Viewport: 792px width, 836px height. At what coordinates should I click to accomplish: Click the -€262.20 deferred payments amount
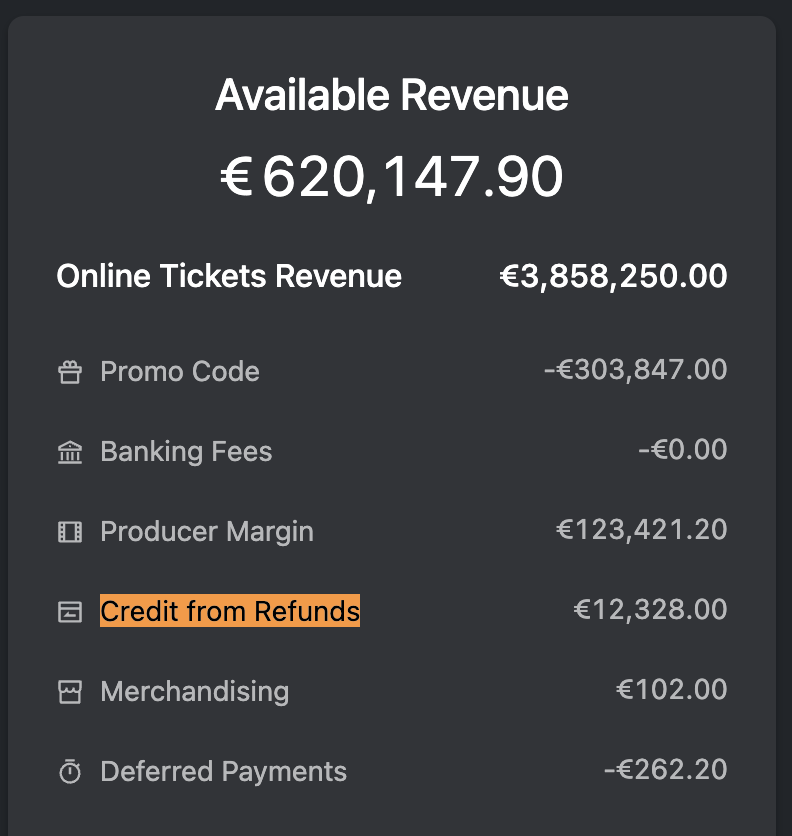click(x=666, y=770)
